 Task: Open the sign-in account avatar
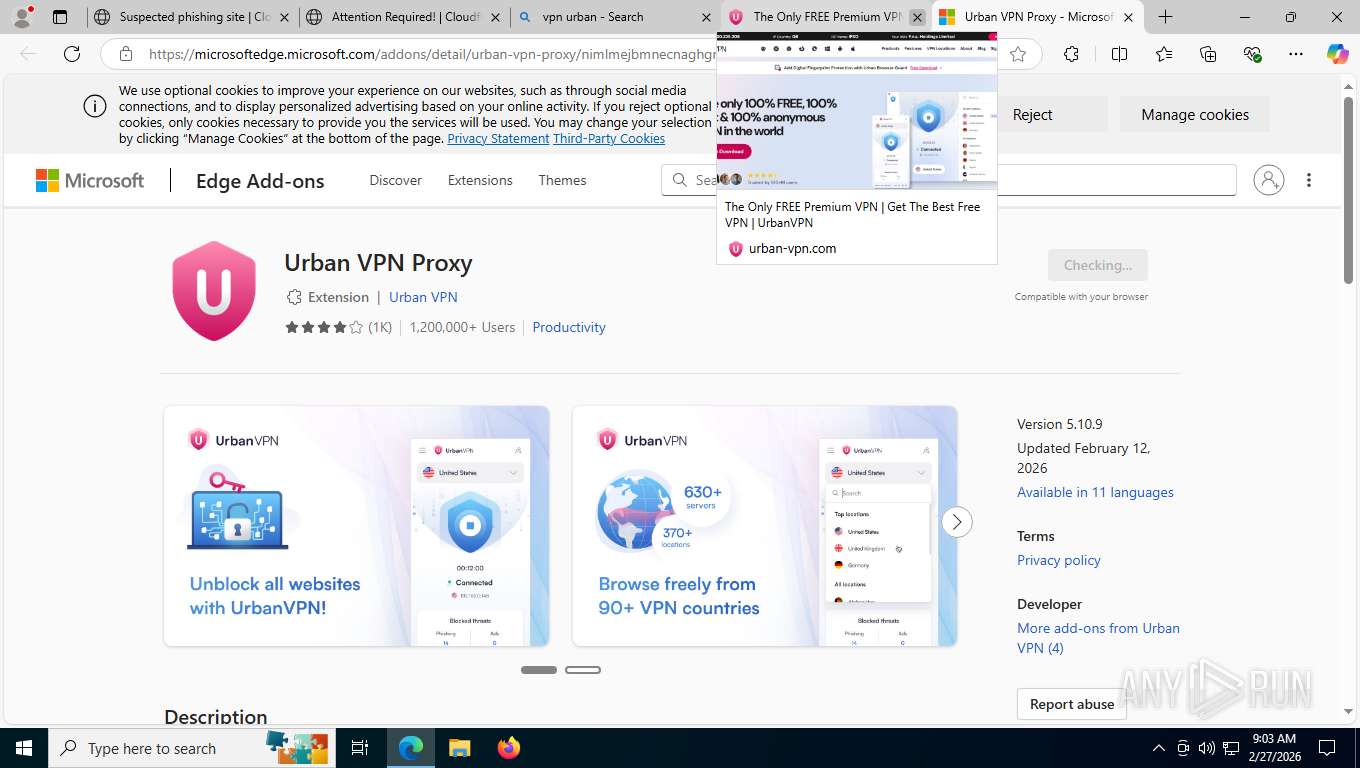click(x=1268, y=180)
